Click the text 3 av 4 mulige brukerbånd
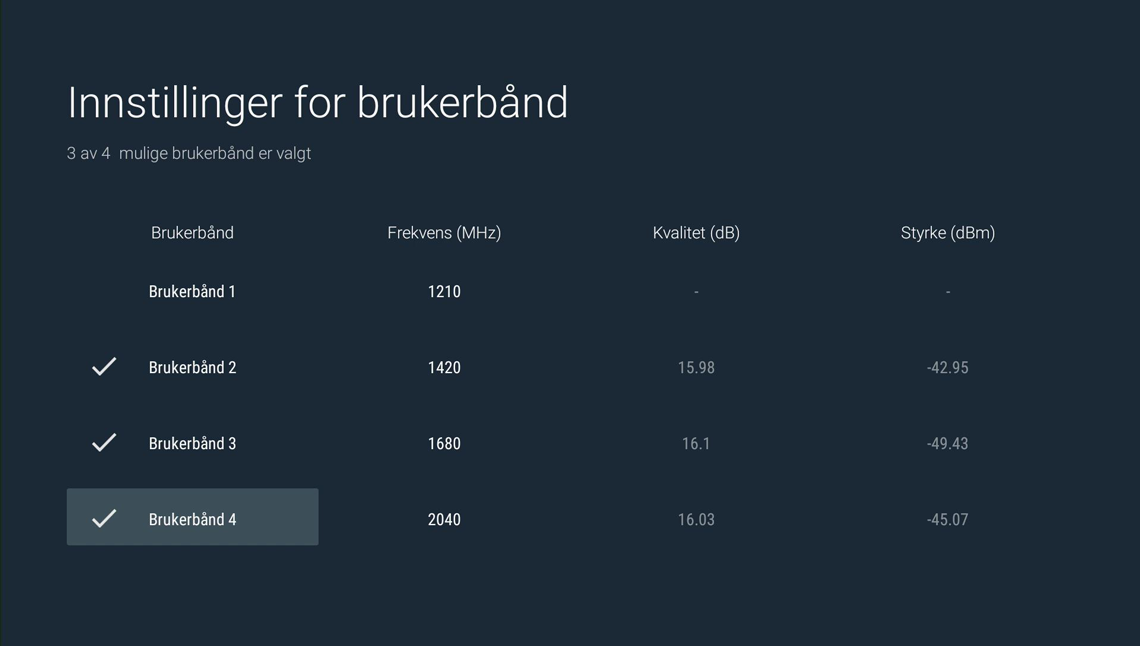The width and height of the screenshot is (1140, 646). [188, 153]
